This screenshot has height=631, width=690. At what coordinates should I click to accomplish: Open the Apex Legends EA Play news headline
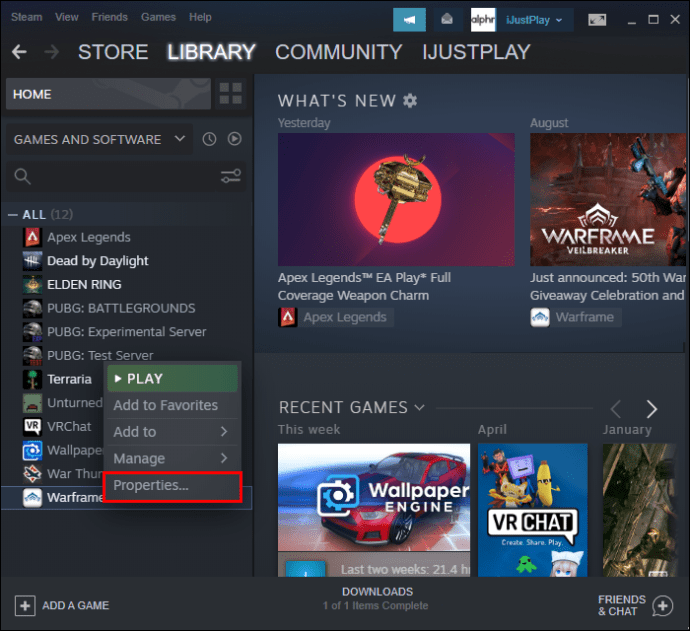point(364,286)
